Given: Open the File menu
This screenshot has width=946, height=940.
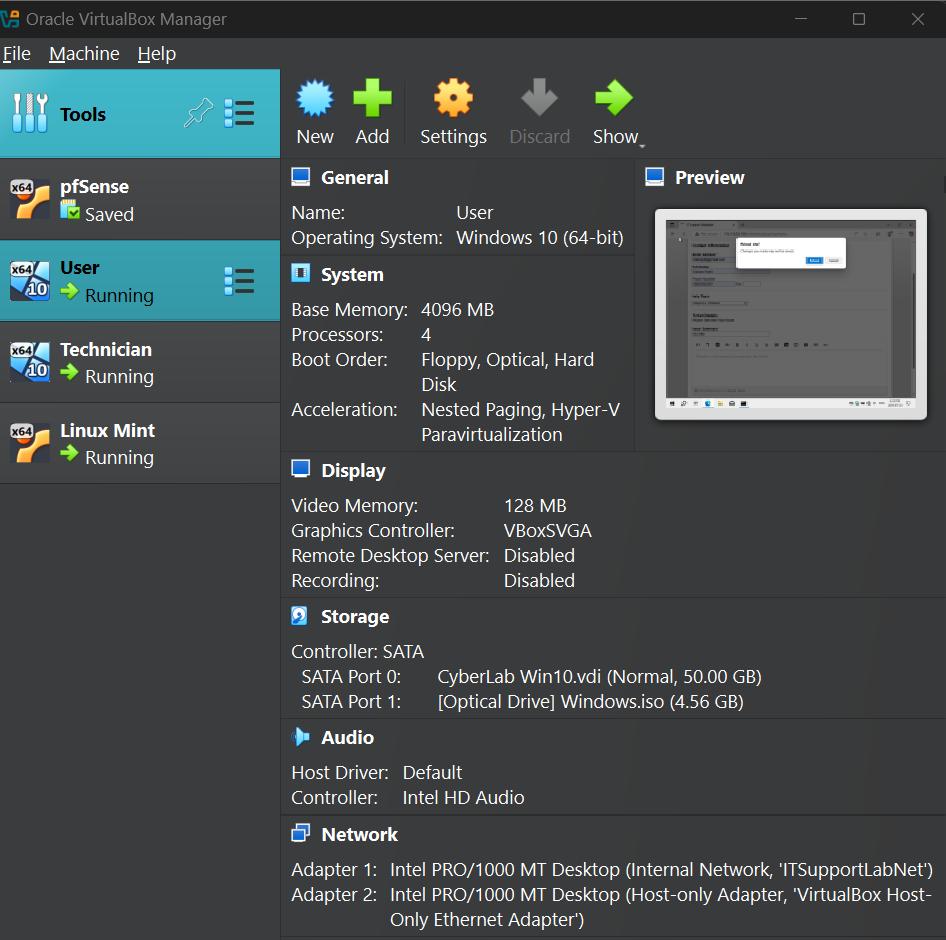Looking at the screenshot, I should pos(17,54).
